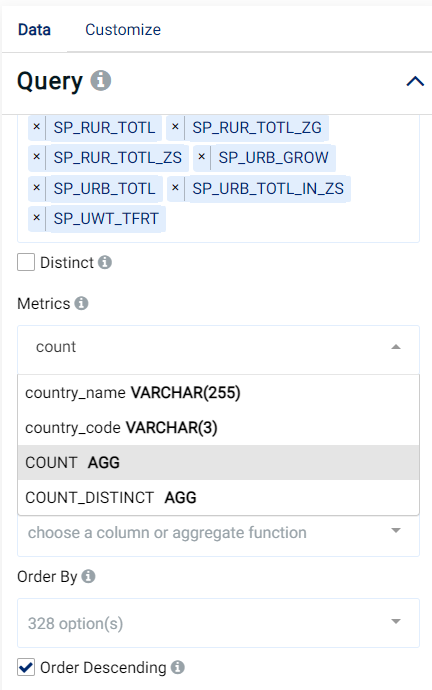
Task: Remove the SP_UWT_TFRT column tag
Action: point(37,218)
